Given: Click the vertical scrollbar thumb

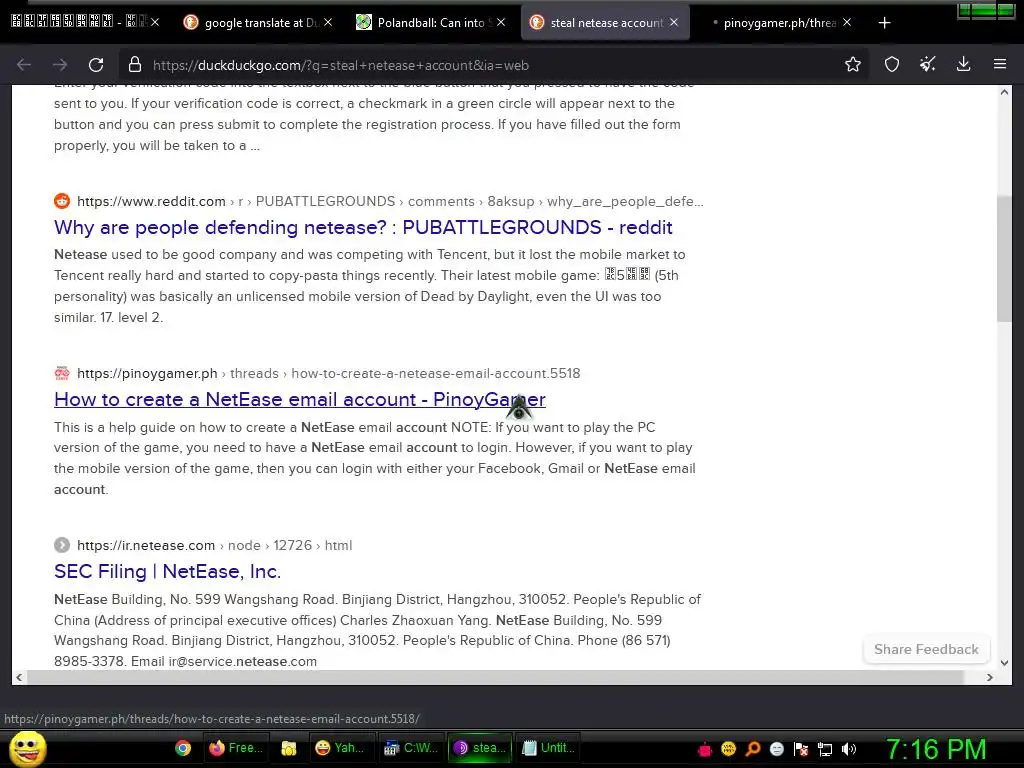Looking at the screenshot, I should pyautogui.click(x=1004, y=258).
